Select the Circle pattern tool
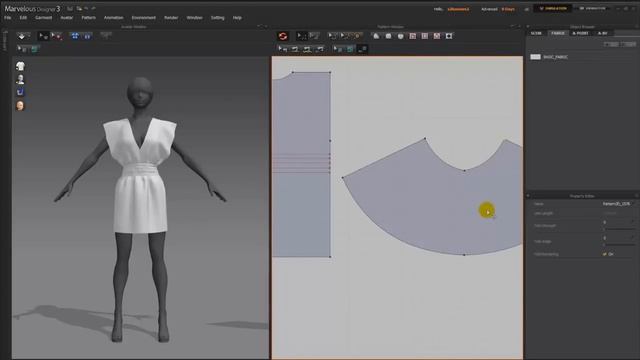Viewport: 640px width, 360px height. pyautogui.click(x=400, y=36)
